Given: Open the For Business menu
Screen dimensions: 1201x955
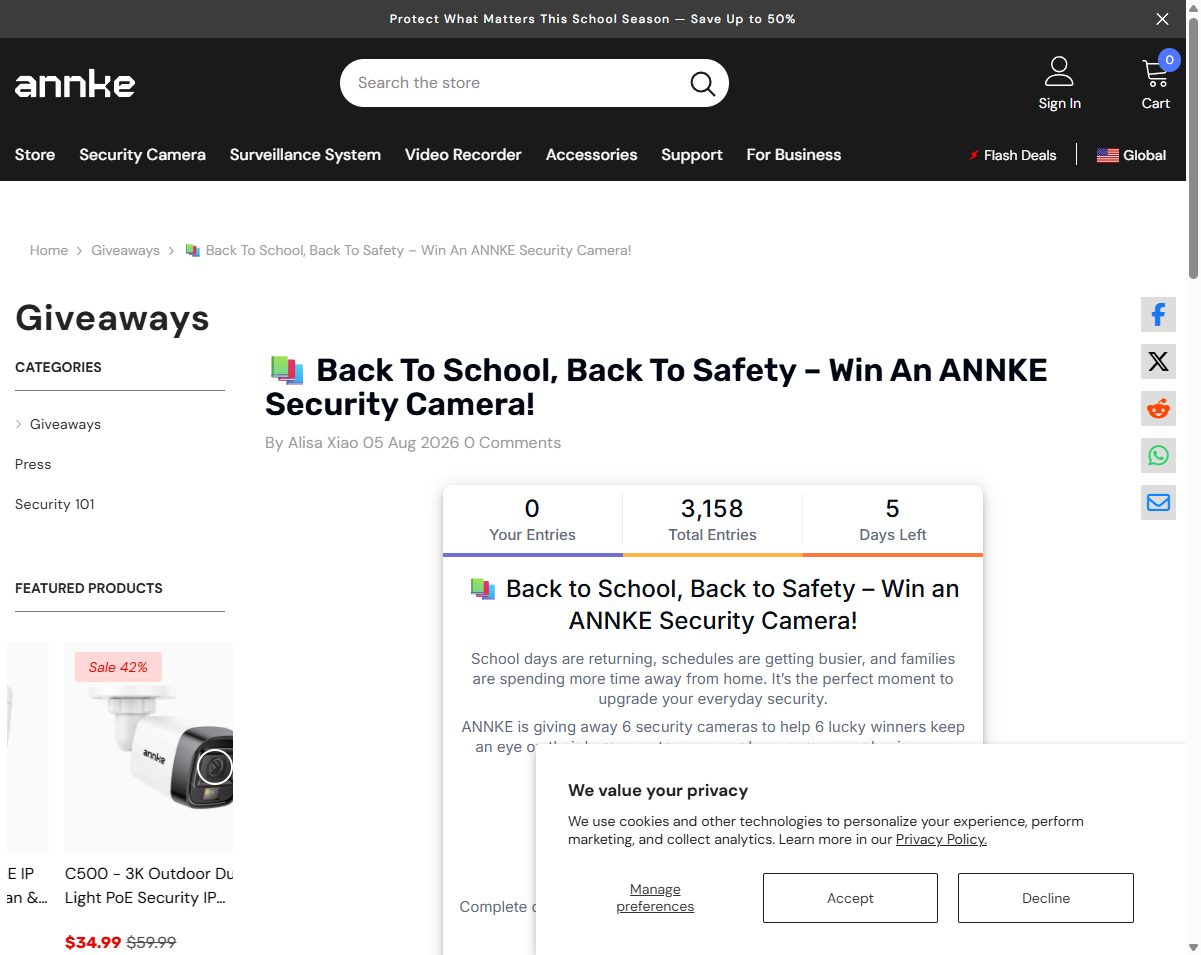Looking at the screenshot, I should 794,155.
